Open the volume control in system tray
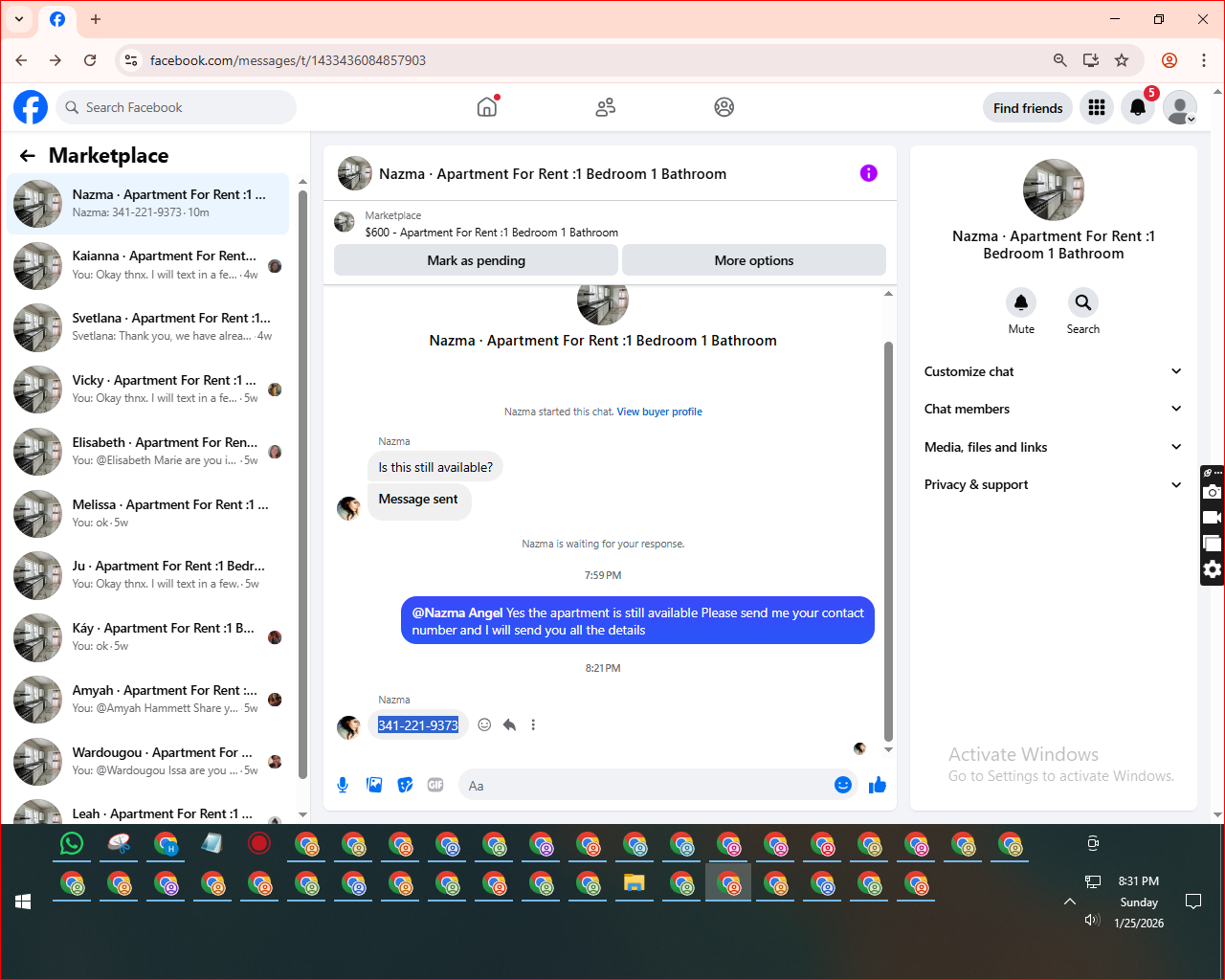 [1092, 921]
